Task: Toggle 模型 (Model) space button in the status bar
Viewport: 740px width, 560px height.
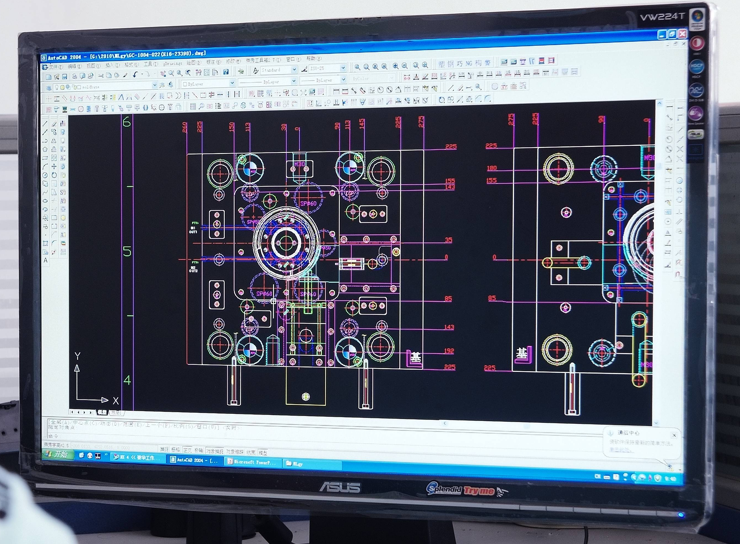Action: point(263,452)
